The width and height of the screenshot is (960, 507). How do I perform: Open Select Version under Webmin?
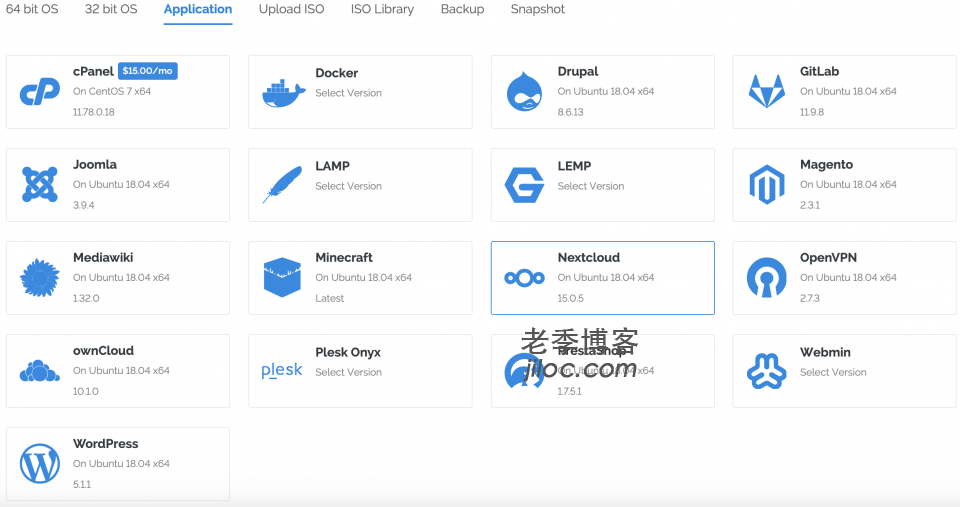pos(833,372)
